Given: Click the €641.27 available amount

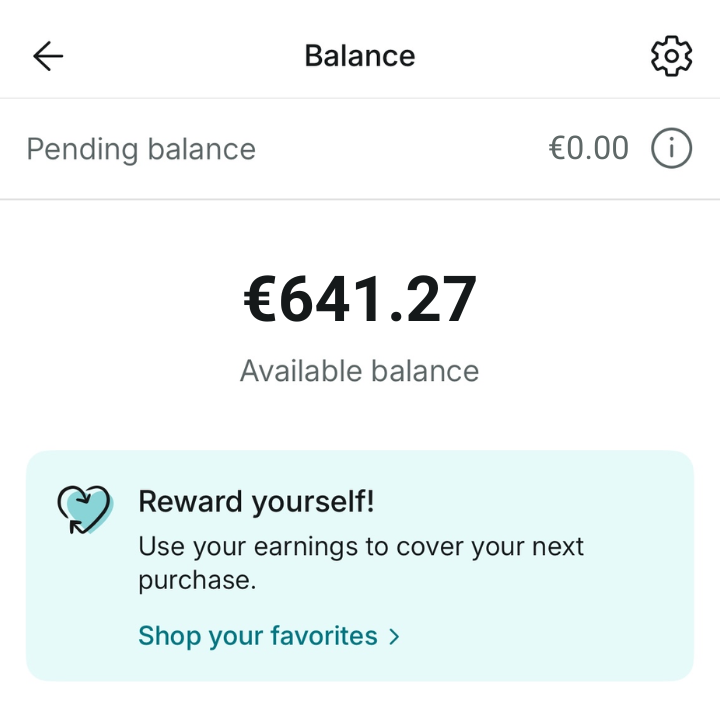Looking at the screenshot, I should click(x=360, y=300).
